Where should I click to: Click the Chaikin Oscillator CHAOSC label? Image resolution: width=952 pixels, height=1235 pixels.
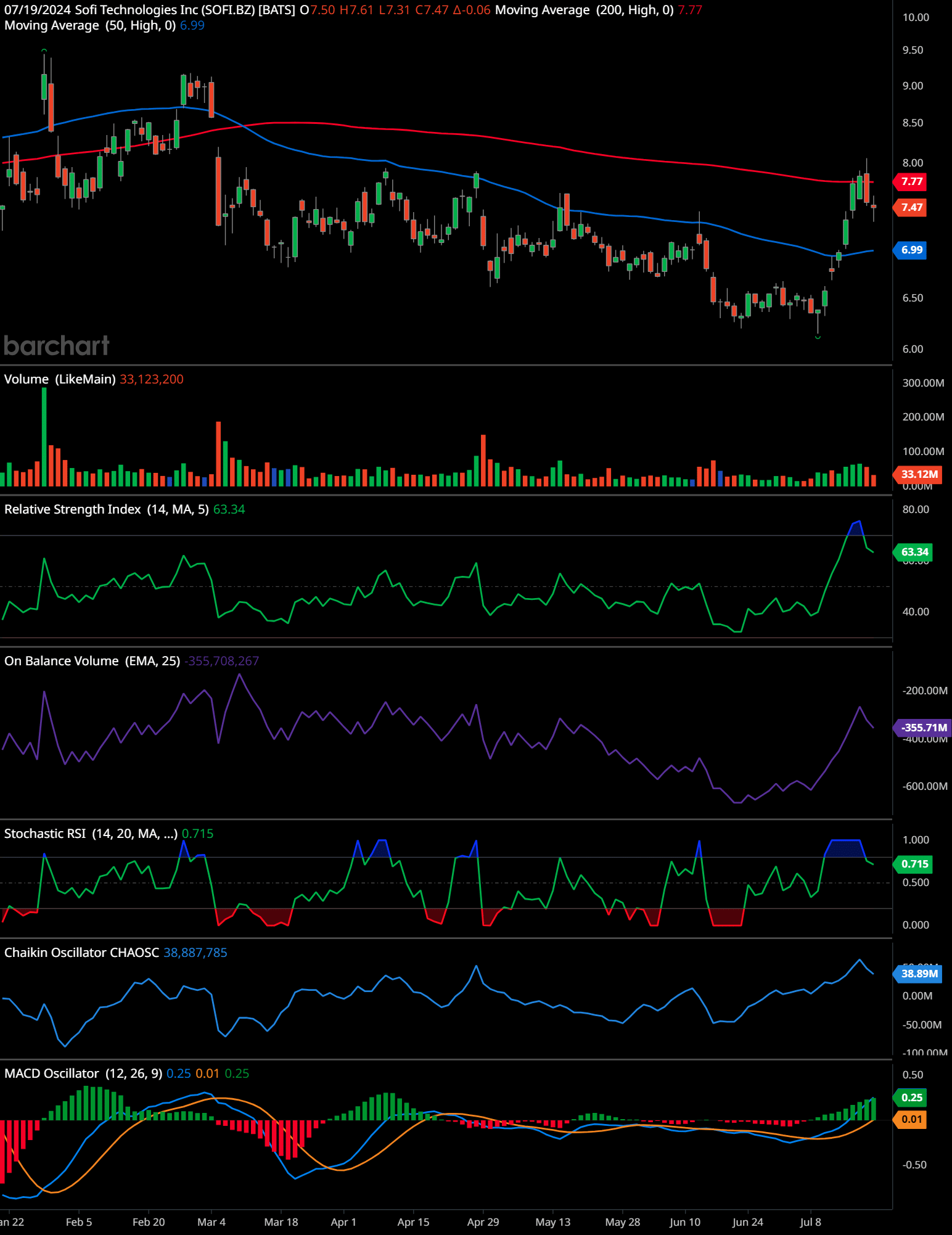[x=82, y=953]
